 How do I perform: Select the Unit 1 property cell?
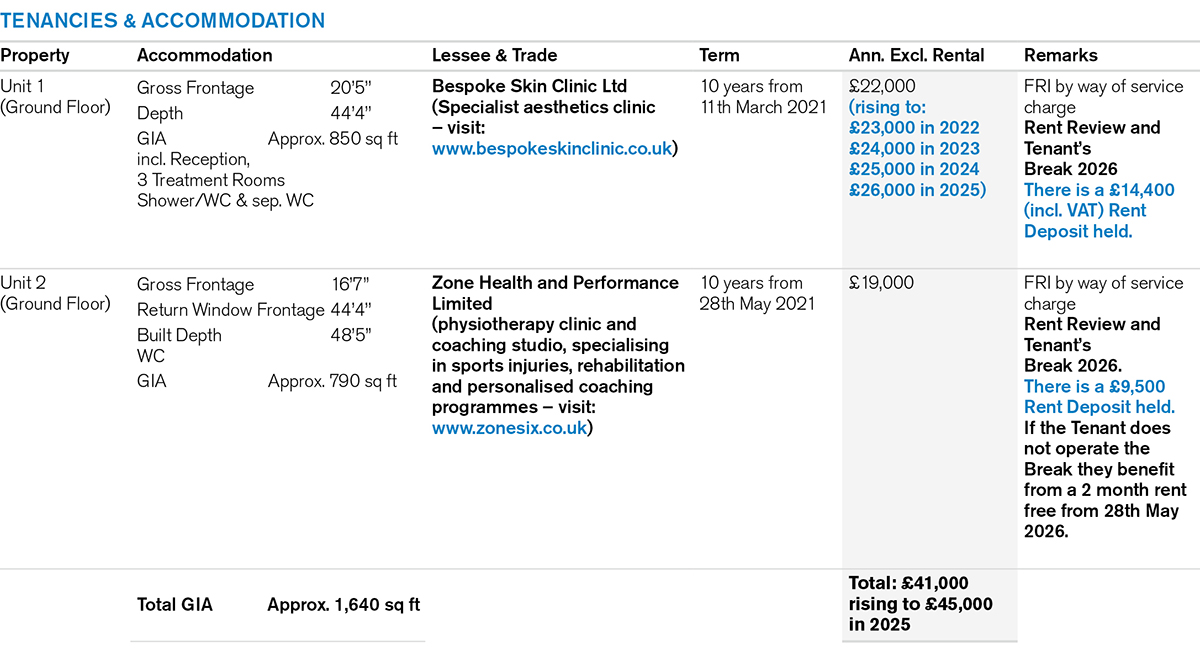[x=55, y=97]
